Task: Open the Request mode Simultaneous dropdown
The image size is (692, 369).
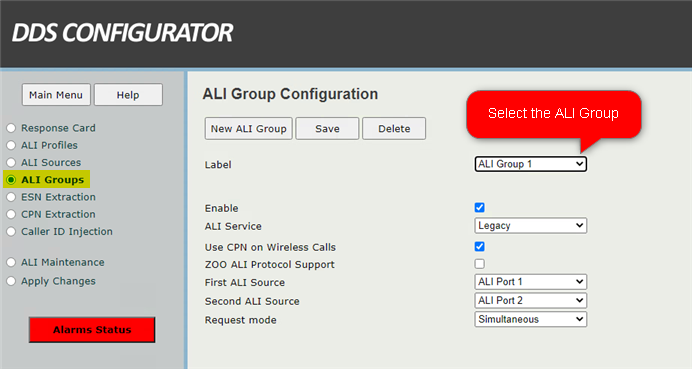Action: [x=530, y=319]
